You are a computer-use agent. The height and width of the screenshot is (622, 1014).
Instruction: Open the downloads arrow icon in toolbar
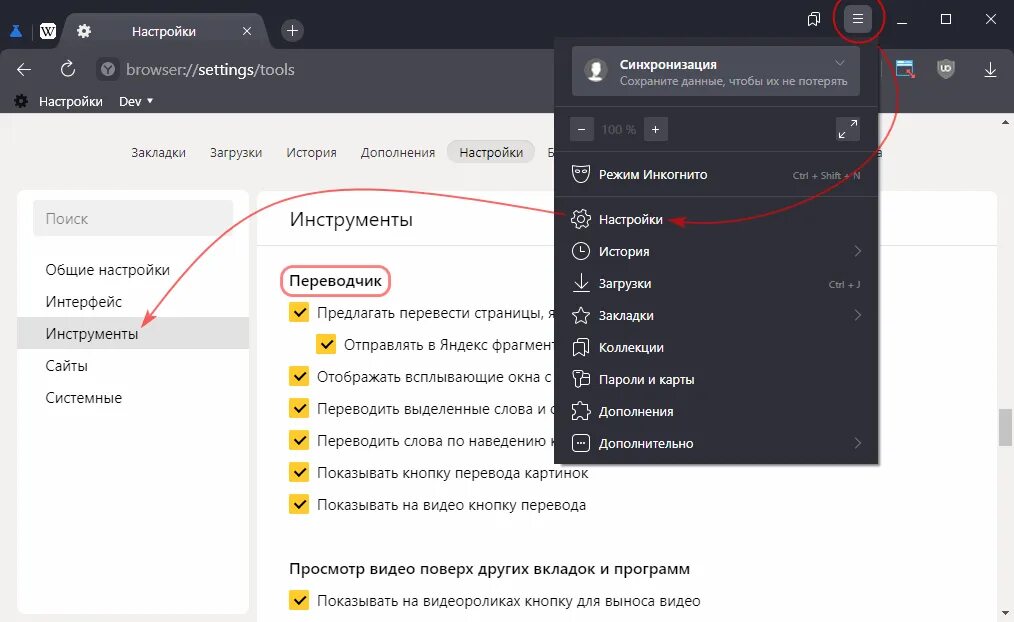[x=990, y=69]
